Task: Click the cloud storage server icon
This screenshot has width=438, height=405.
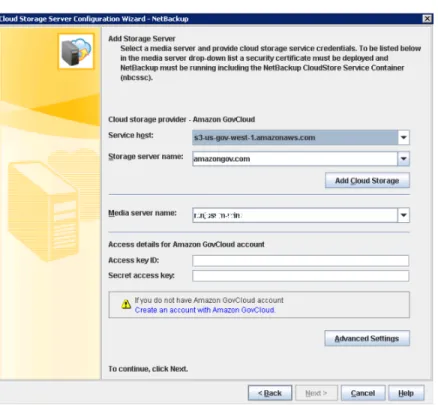Action: (76, 51)
